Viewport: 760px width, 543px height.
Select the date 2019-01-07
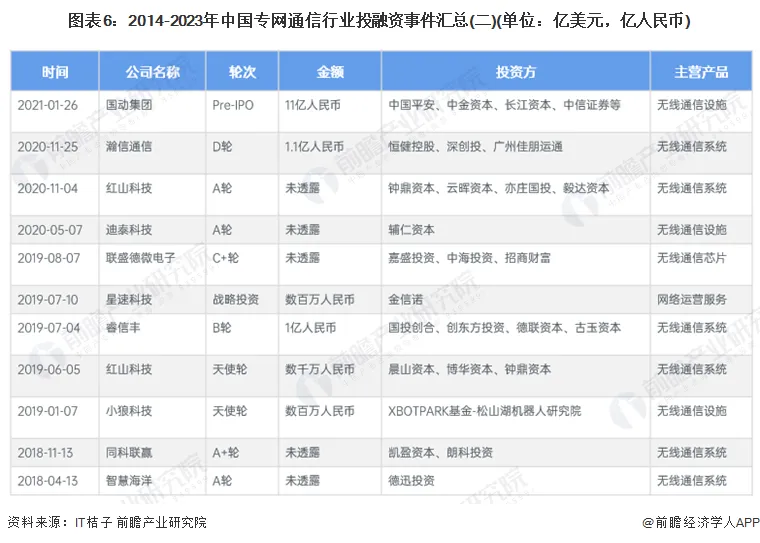48,411
